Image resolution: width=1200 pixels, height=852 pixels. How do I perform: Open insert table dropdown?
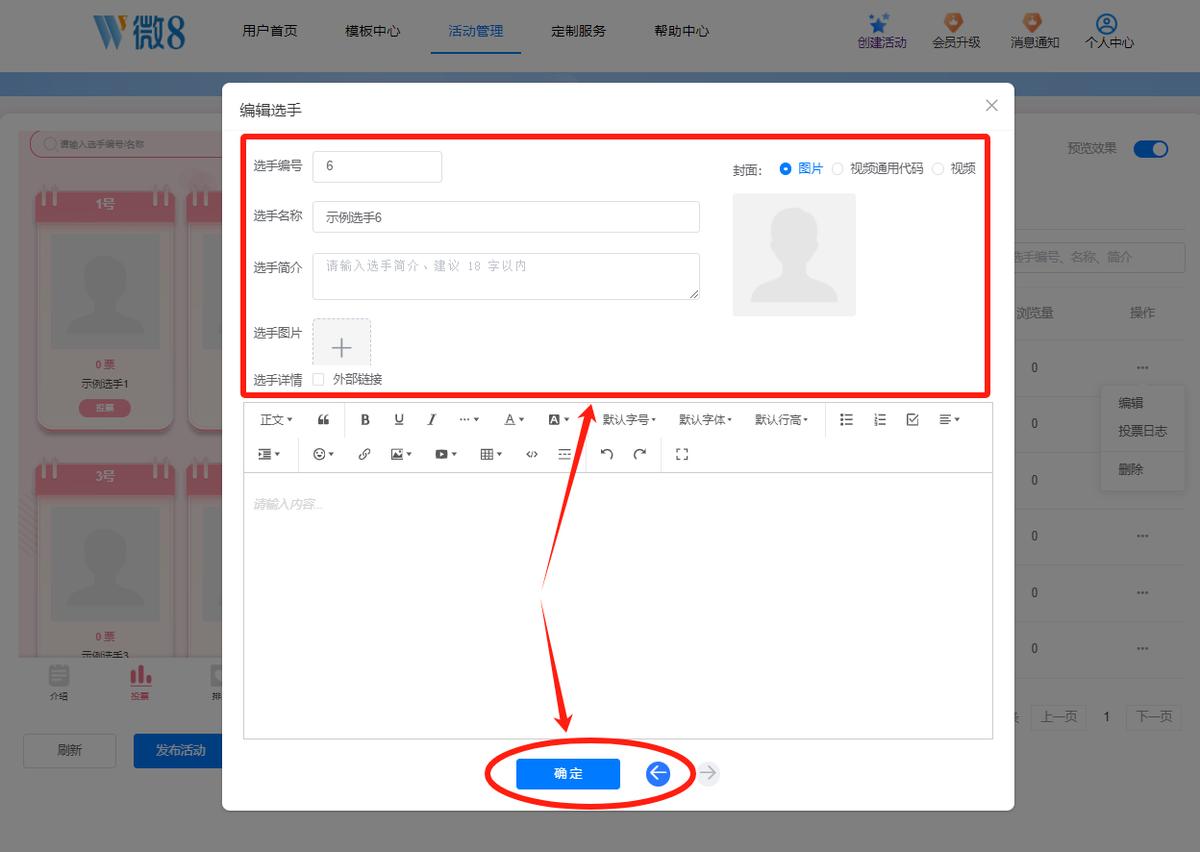tap(491, 454)
